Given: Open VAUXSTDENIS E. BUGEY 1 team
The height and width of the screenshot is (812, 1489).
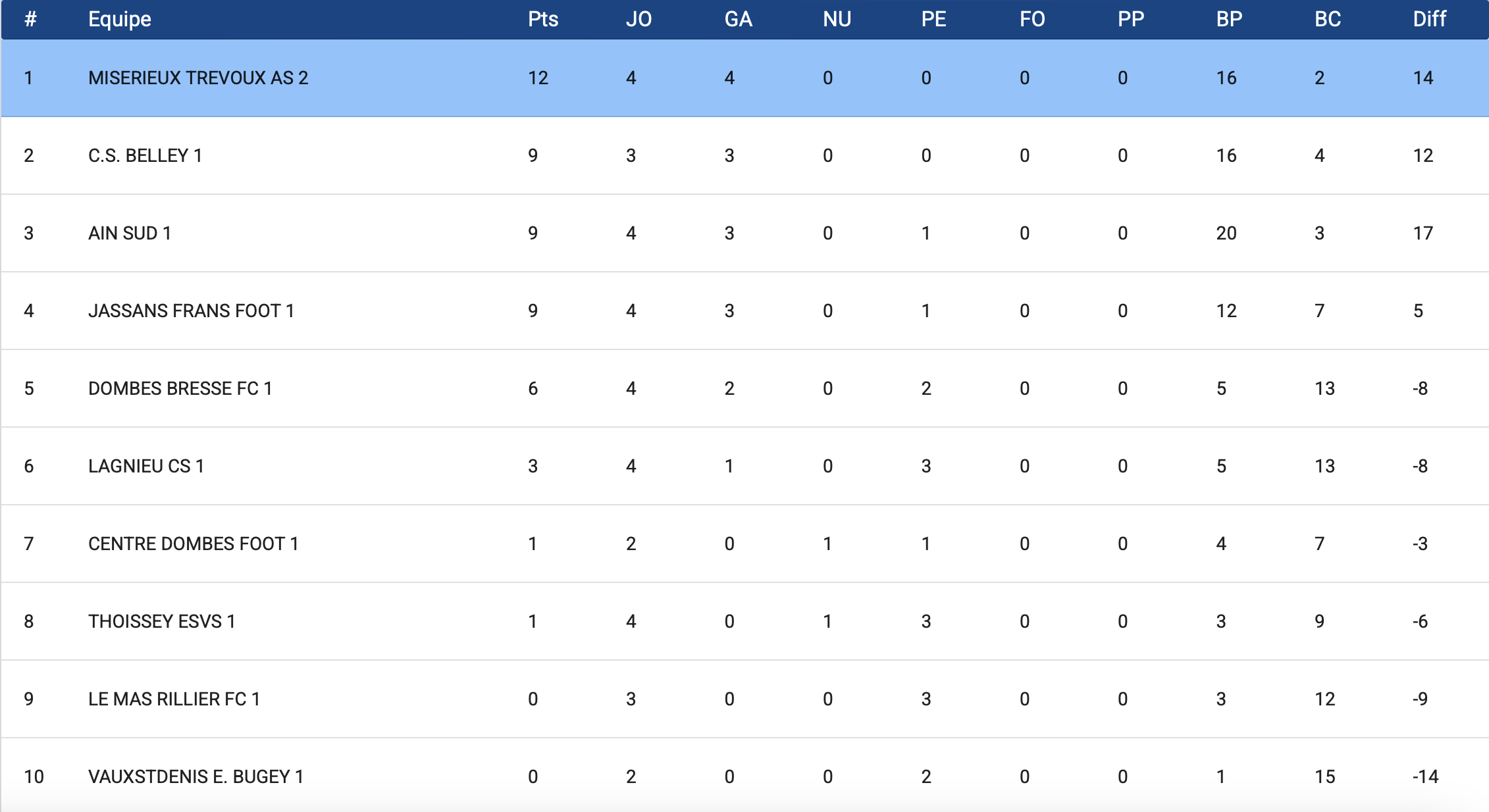Looking at the screenshot, I should (x=196, y=777).
